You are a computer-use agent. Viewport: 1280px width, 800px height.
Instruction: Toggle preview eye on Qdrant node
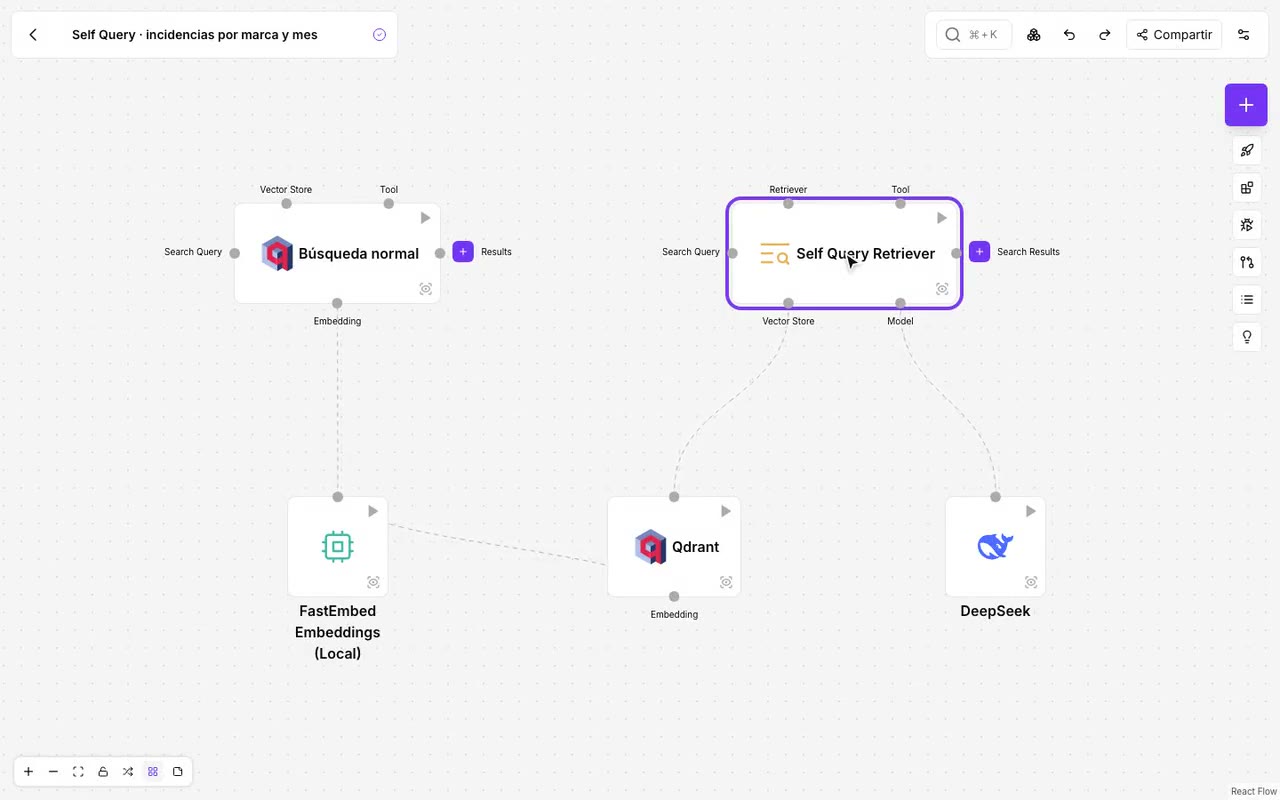tap(726, 582)
